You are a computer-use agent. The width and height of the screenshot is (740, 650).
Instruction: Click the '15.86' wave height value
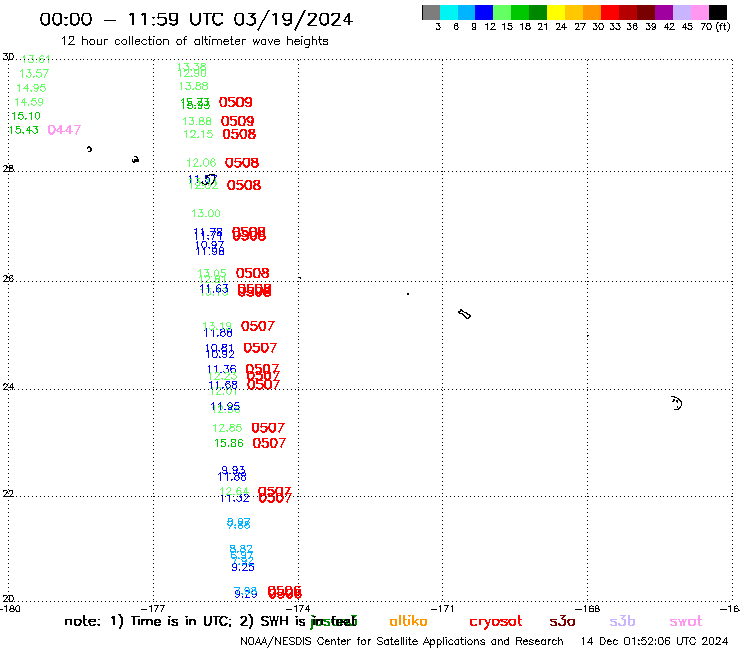coord(229,443)
